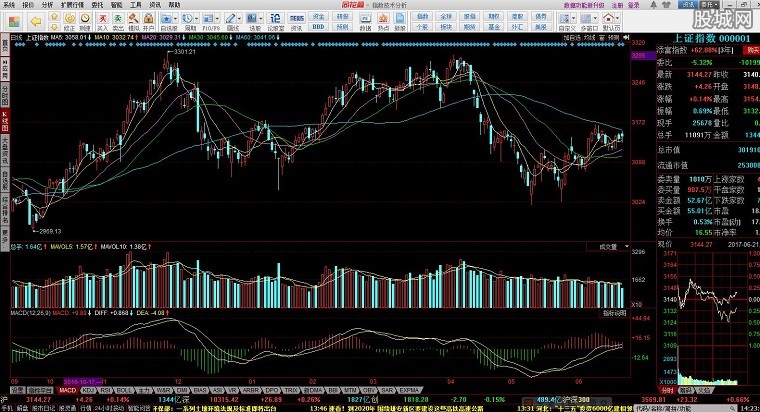Open the 工具 menu
Screen dimensions: 760x412
point(136,5)
